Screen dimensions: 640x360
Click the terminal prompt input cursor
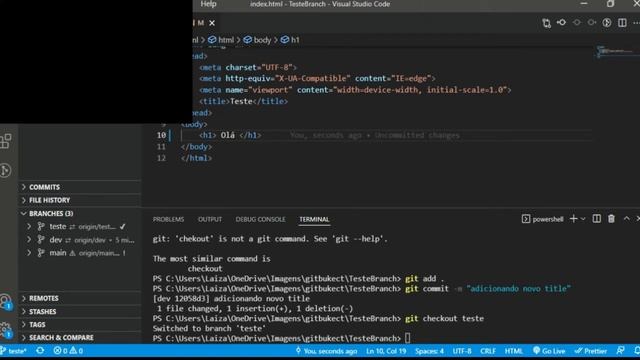pyautogui.click(x=407, y=338)
